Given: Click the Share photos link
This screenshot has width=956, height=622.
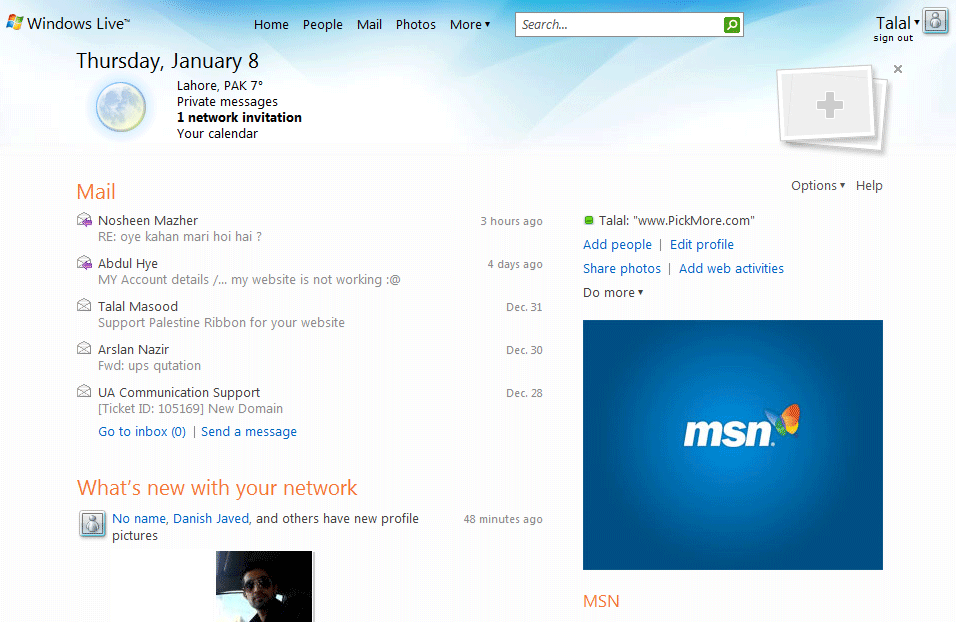Looking at the screenshot, I should coord(622,268).
